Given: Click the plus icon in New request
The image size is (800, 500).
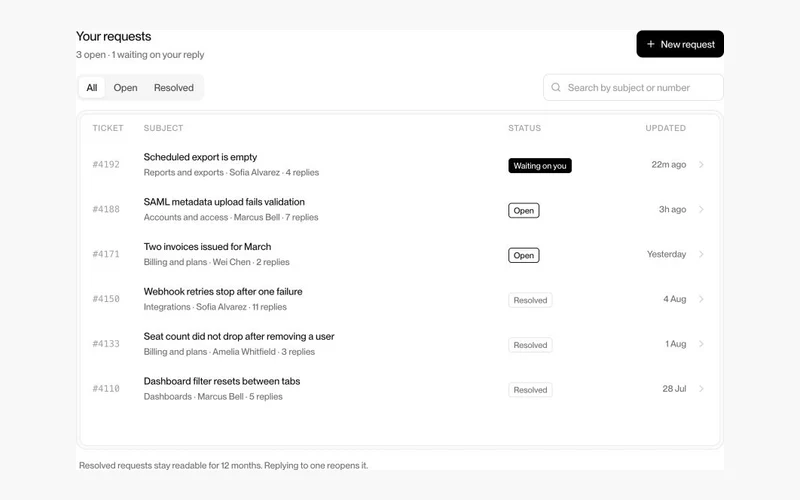Looking at the screenshot, I should pos(651,44).
